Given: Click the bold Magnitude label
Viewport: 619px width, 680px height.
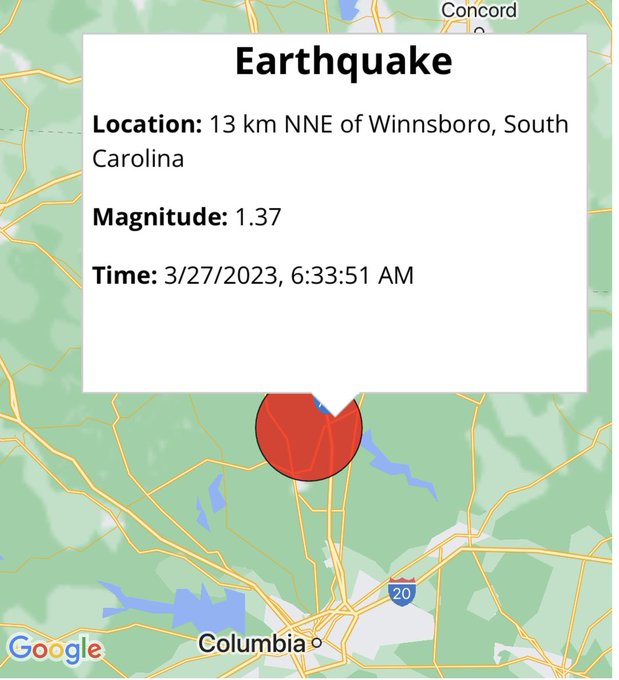Looking at the screenshot, I should click(x=160, y=217).
